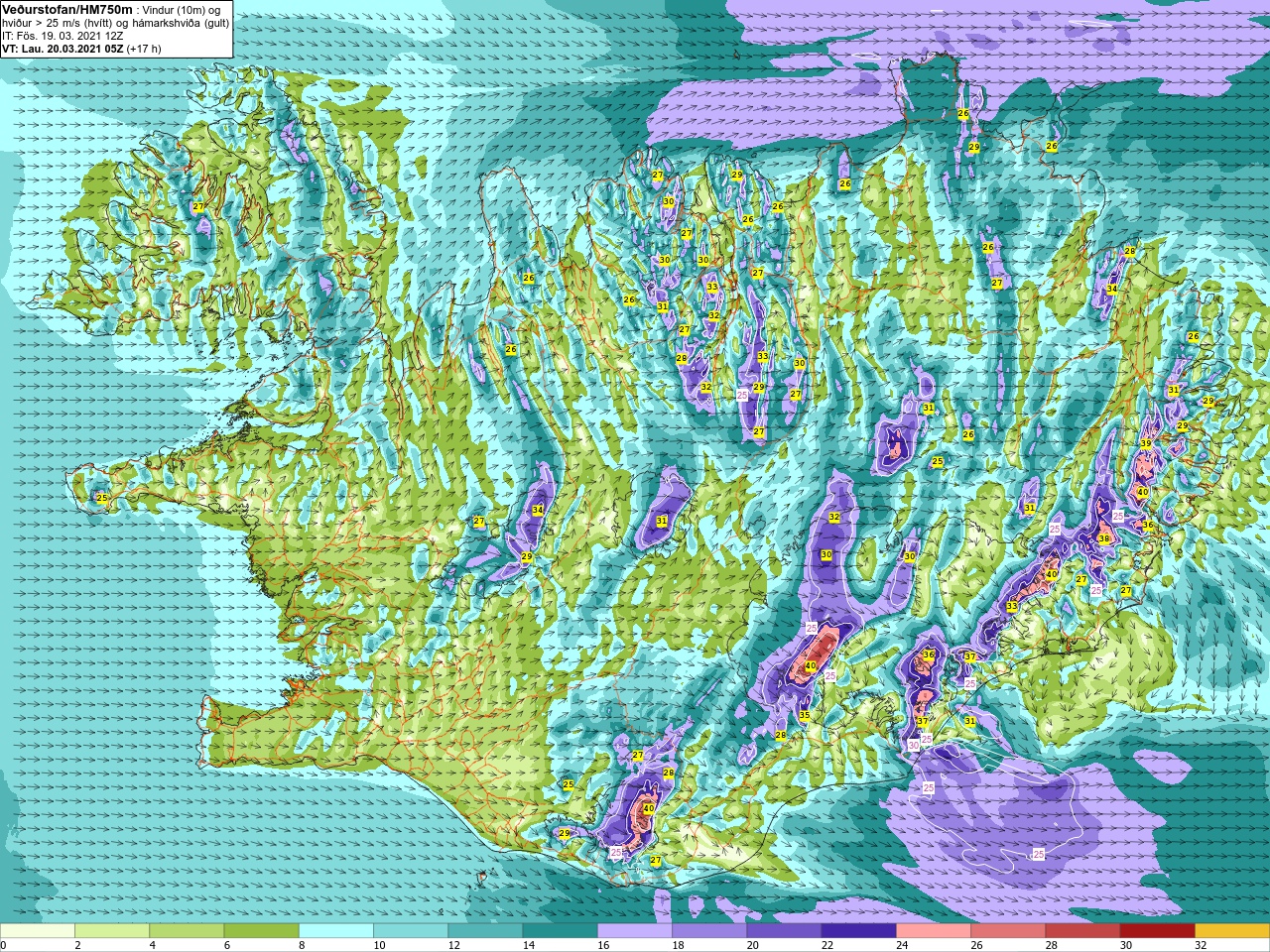Click the 0–2 m/s pale yellow legend swatch

[38, 931]
